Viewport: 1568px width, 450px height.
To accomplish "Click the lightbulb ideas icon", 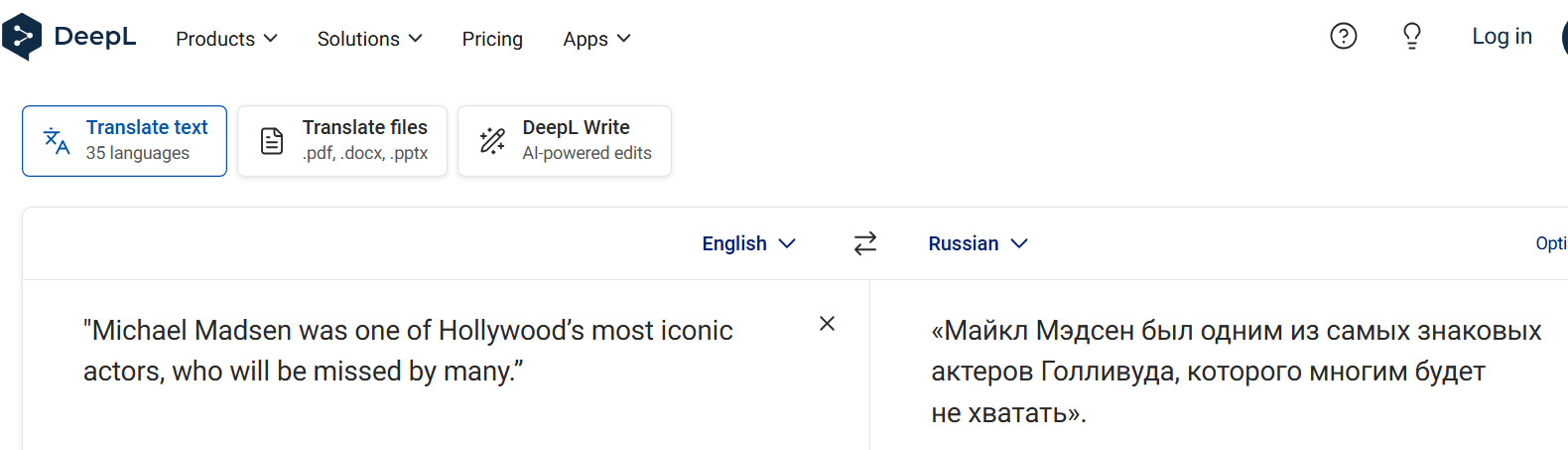I will click(x=1411, y=37).
